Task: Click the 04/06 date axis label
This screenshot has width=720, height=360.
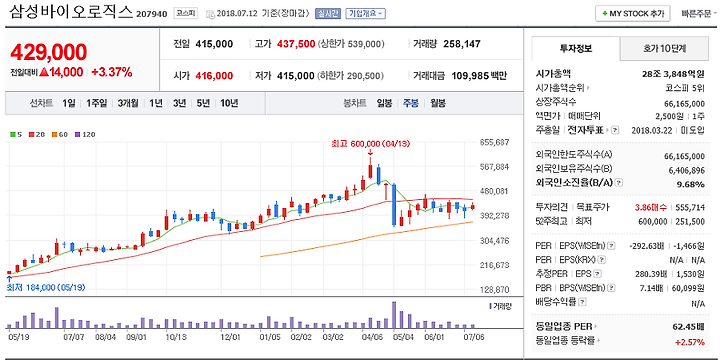Action: pos(371,337)
